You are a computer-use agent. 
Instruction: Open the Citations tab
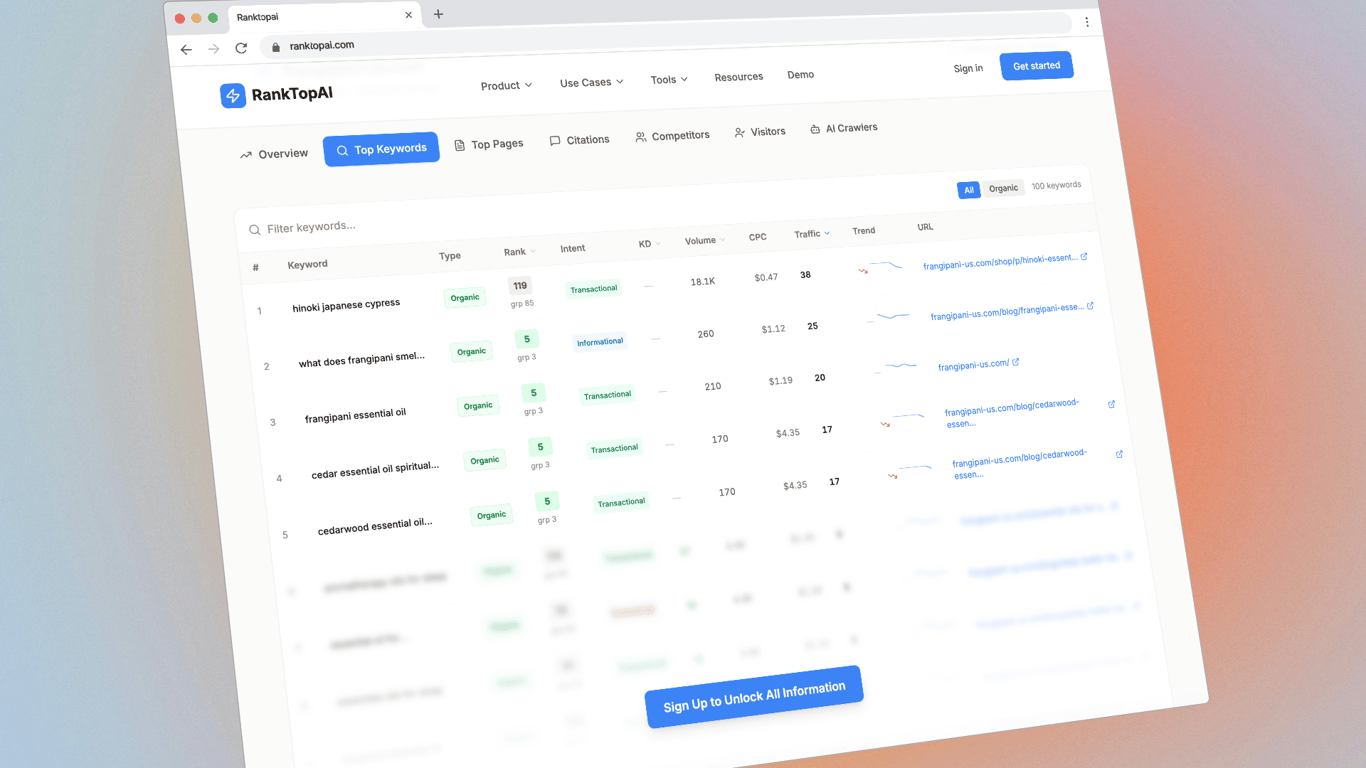click(x=579, y=140)
